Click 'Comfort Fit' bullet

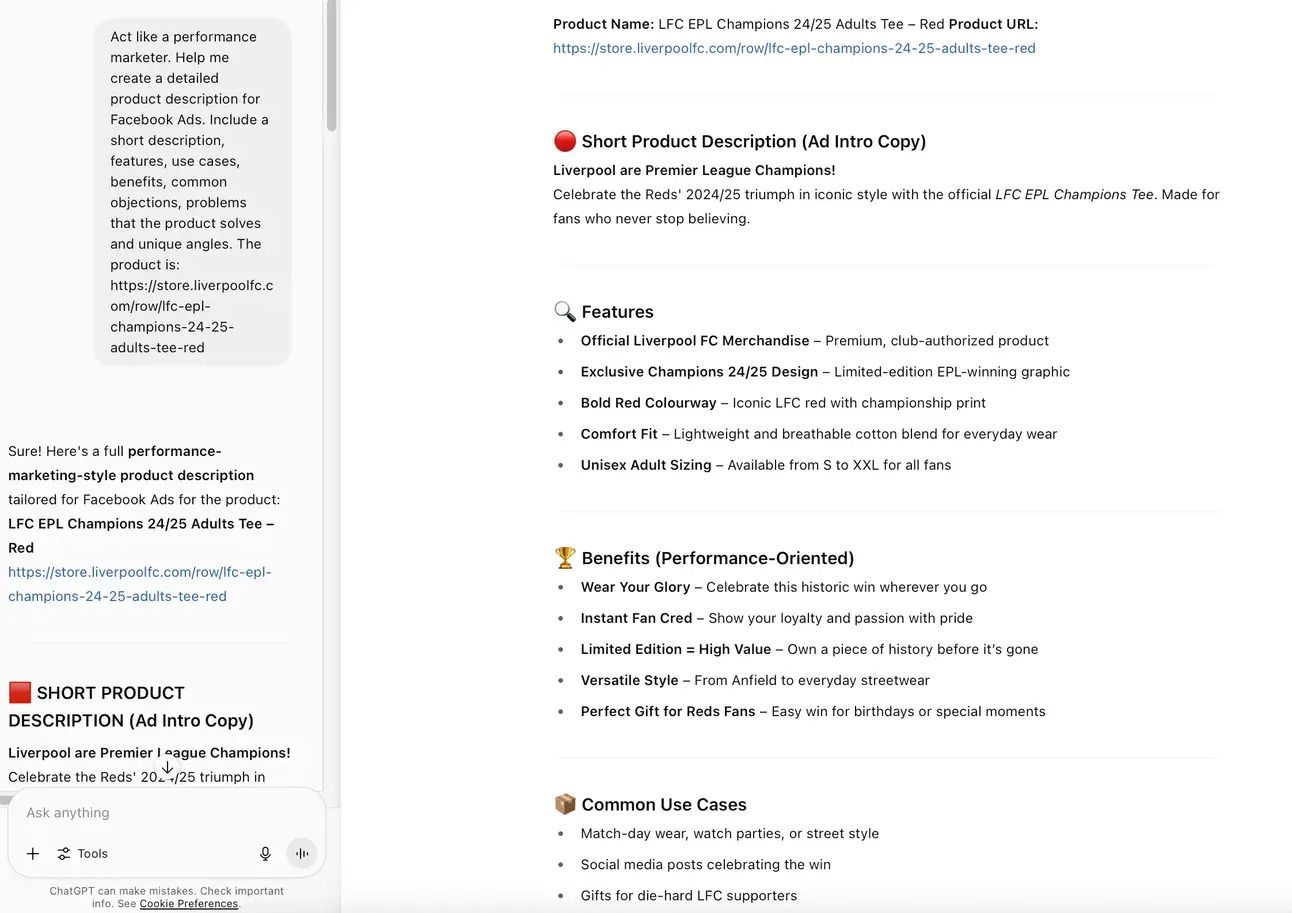[x=818, y=434]
